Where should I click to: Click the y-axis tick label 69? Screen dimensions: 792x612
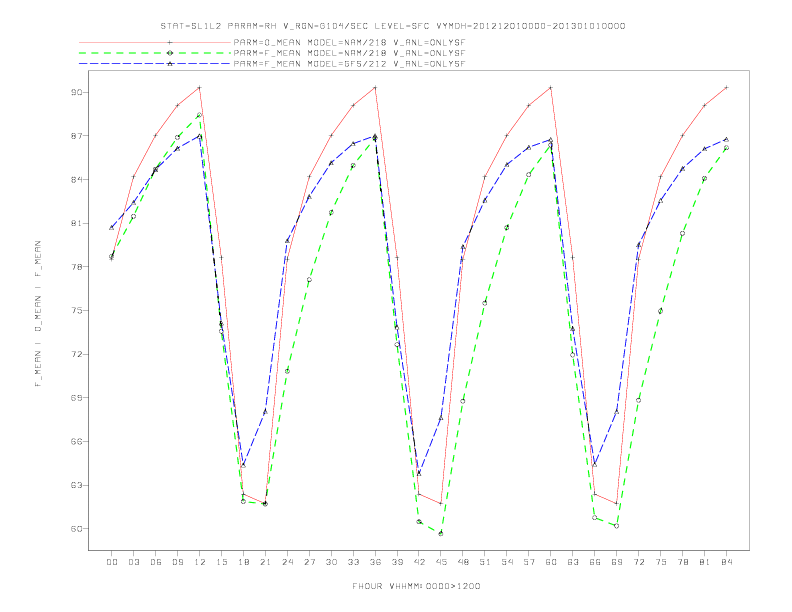[76, 397]
